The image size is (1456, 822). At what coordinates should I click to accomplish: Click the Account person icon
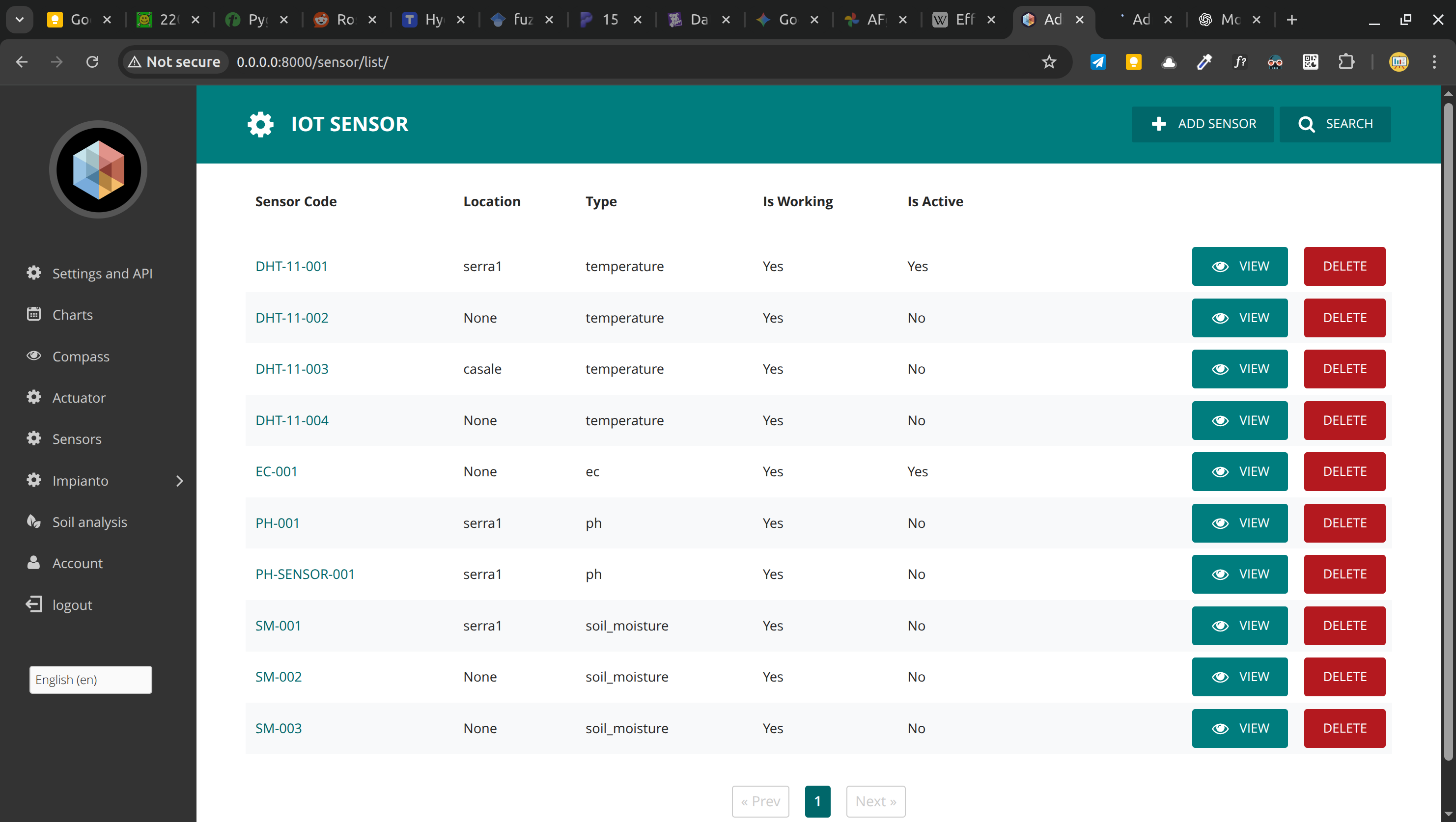click(x=34, y=563)
